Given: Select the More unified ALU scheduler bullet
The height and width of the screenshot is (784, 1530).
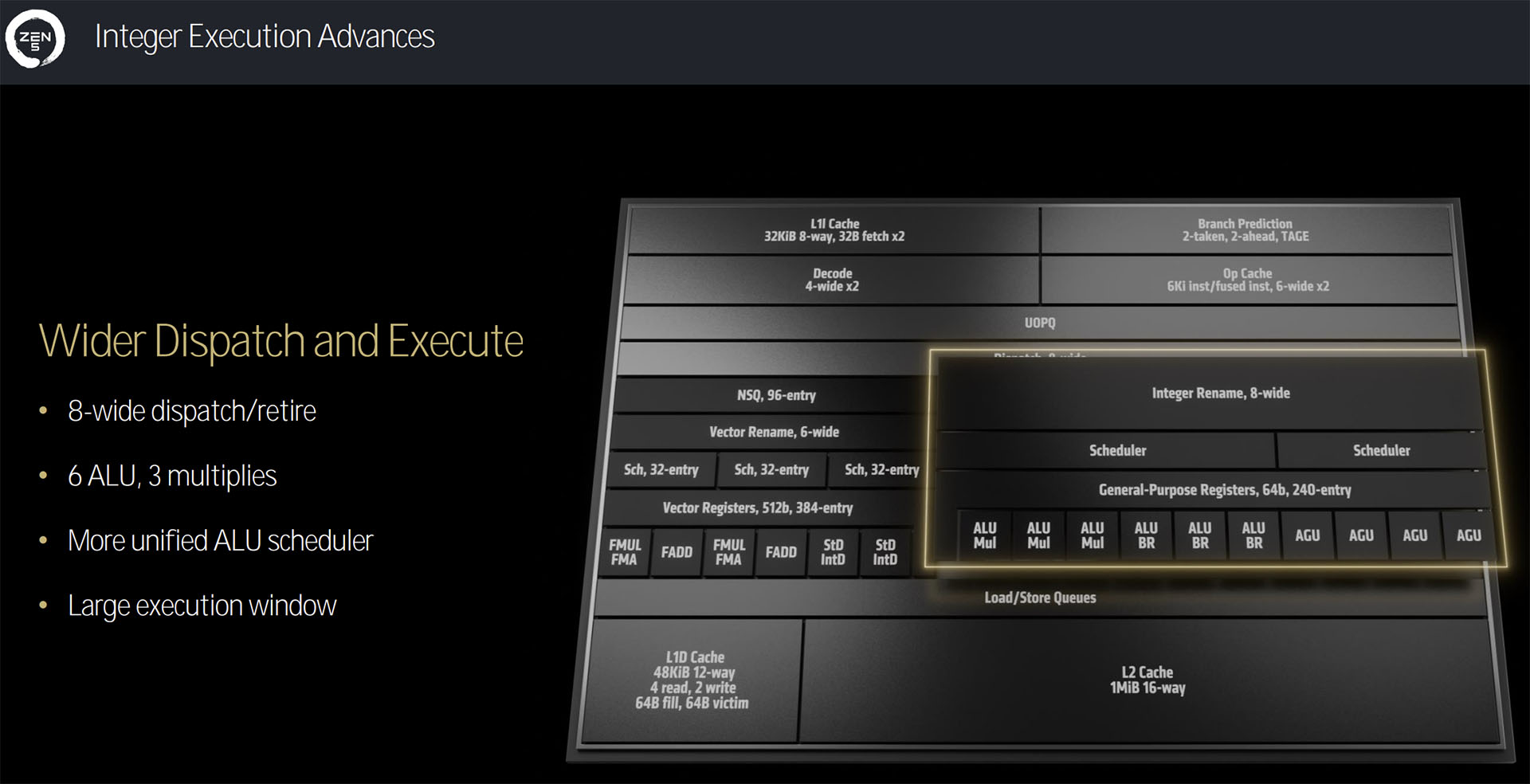Looking at the screenshot, I should click(220, 541).
